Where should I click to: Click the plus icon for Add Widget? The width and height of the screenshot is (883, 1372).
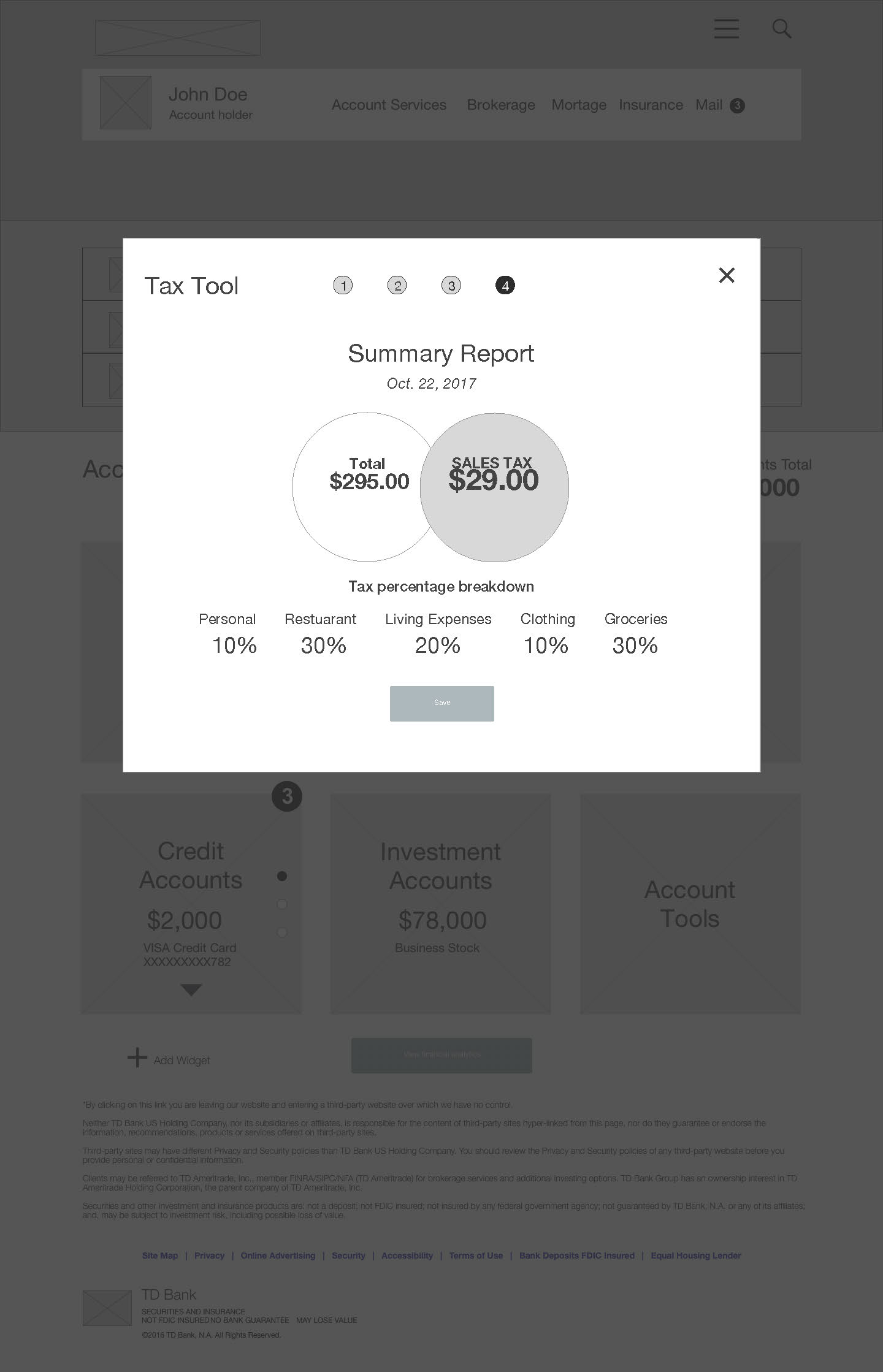point(137,1057)
